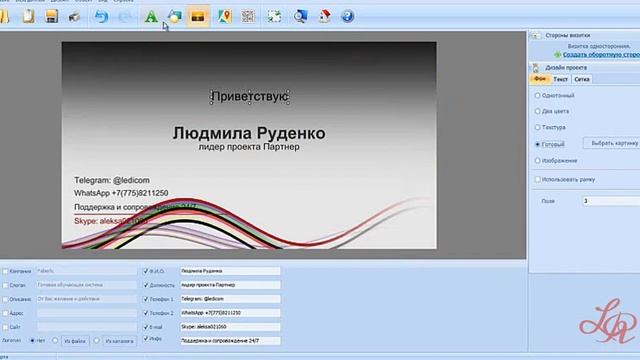
Task: Uncheck the Инфо checkbox
Action: point(146,338)
